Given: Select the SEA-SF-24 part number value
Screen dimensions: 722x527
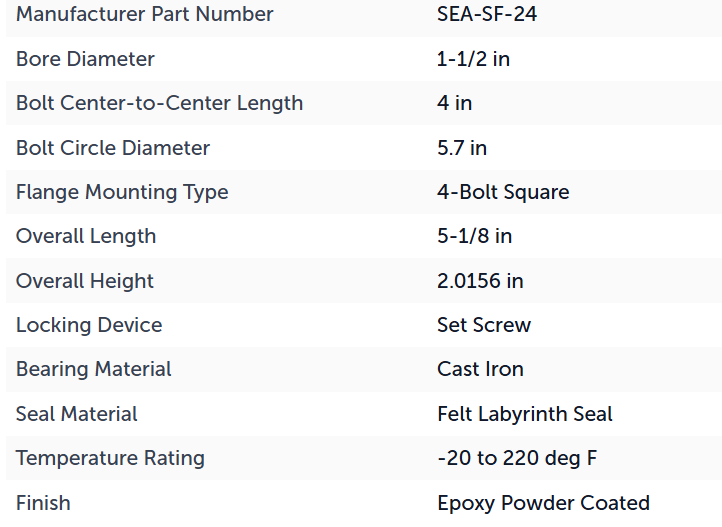Looking at the screenshot, I should click(x=487, y=14).
